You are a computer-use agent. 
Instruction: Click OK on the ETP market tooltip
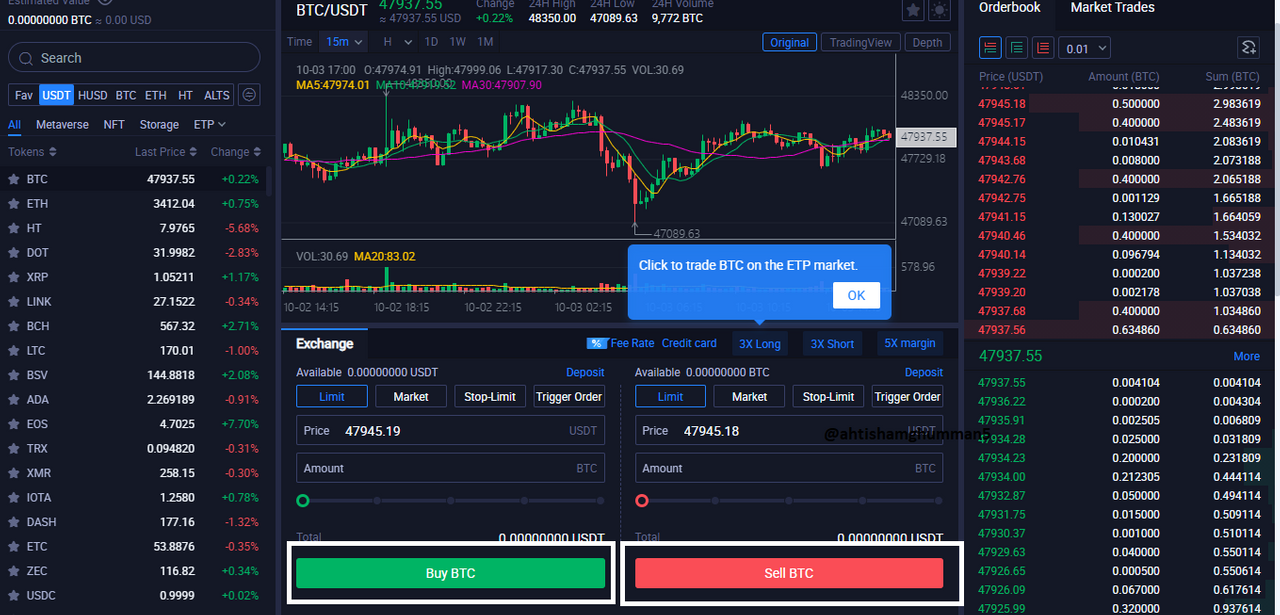coord(856,295)
